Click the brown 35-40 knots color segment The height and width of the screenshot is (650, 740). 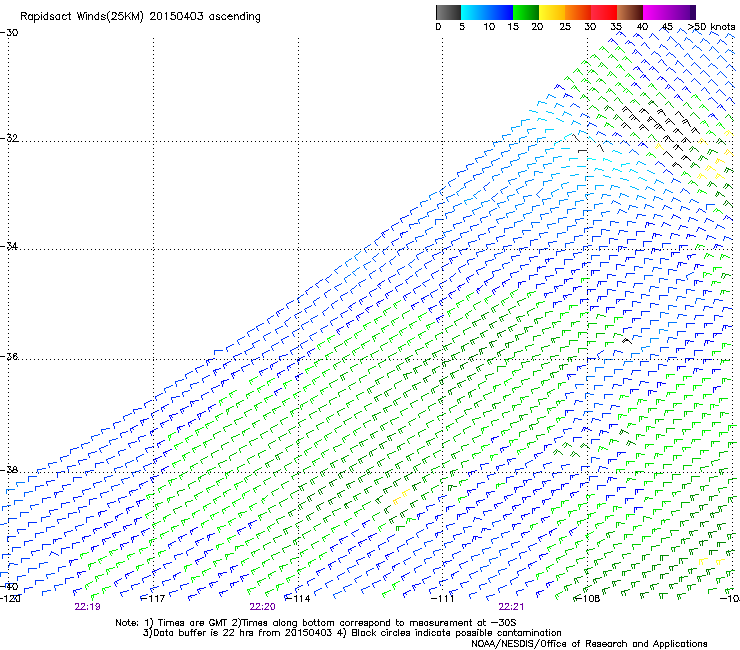tap(630, 12)
